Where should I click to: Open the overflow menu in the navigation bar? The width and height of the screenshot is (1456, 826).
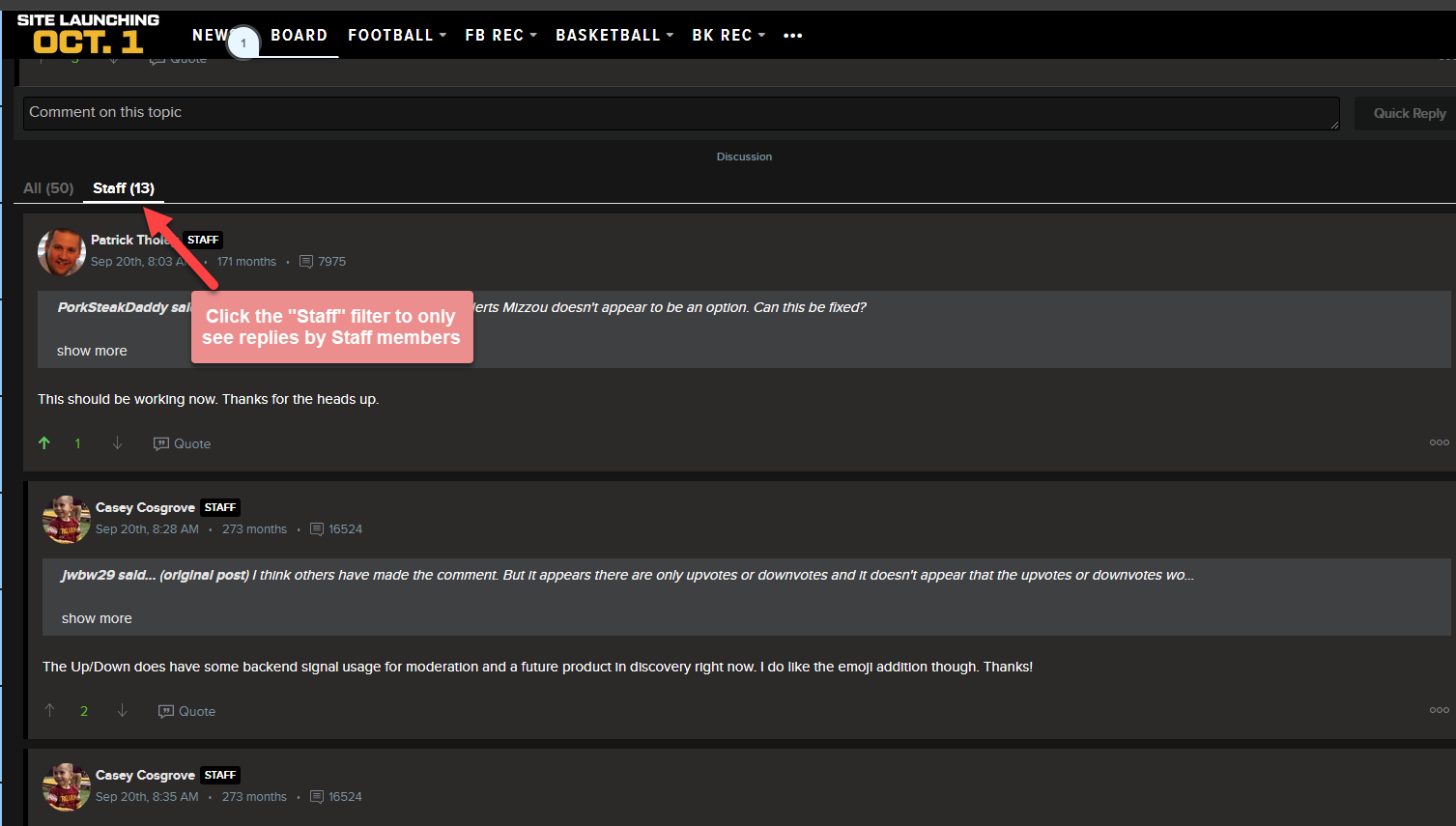point(792,36)
